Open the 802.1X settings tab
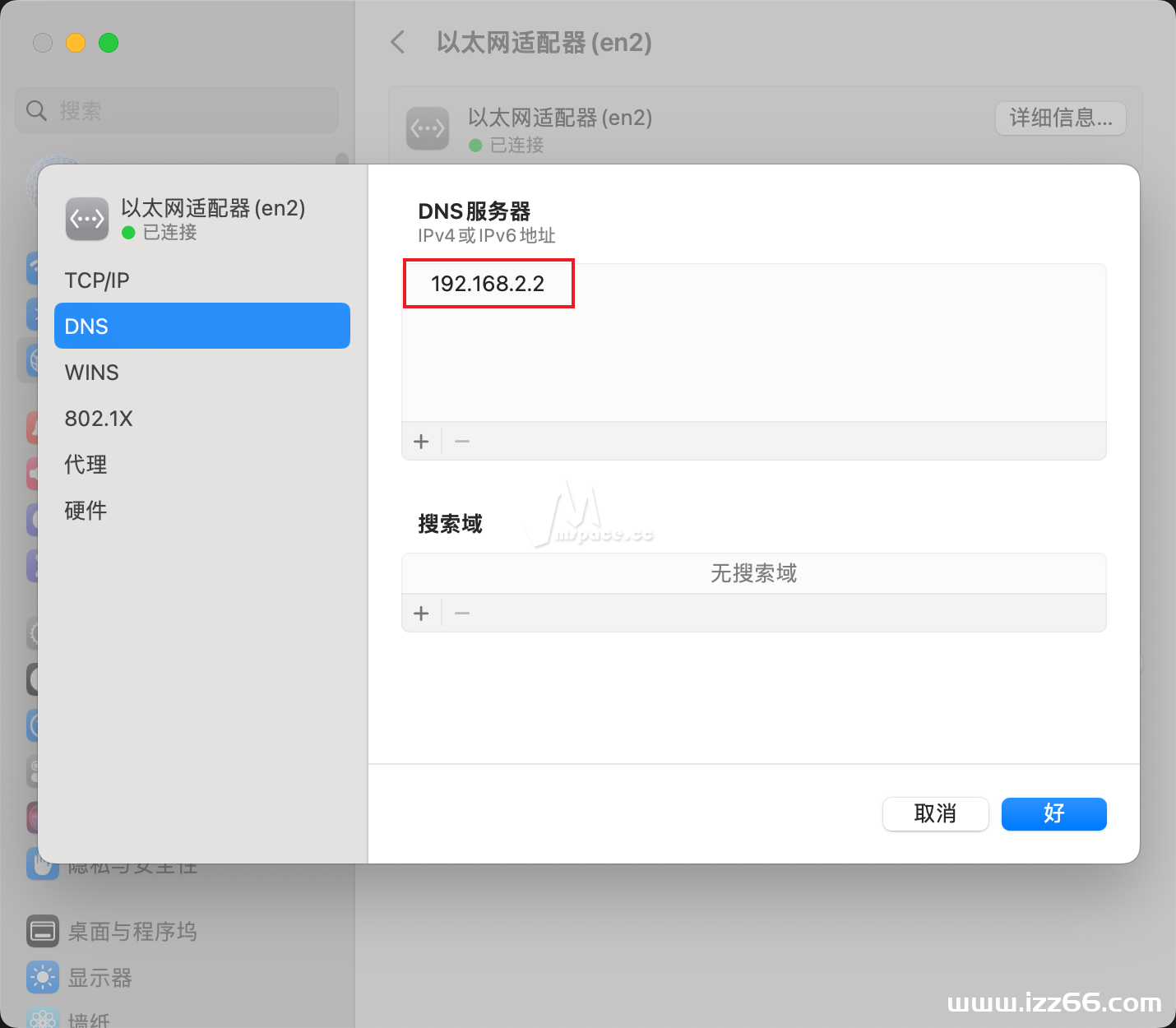Screen dimensions: 1176x1028 [x=99, y=418]
